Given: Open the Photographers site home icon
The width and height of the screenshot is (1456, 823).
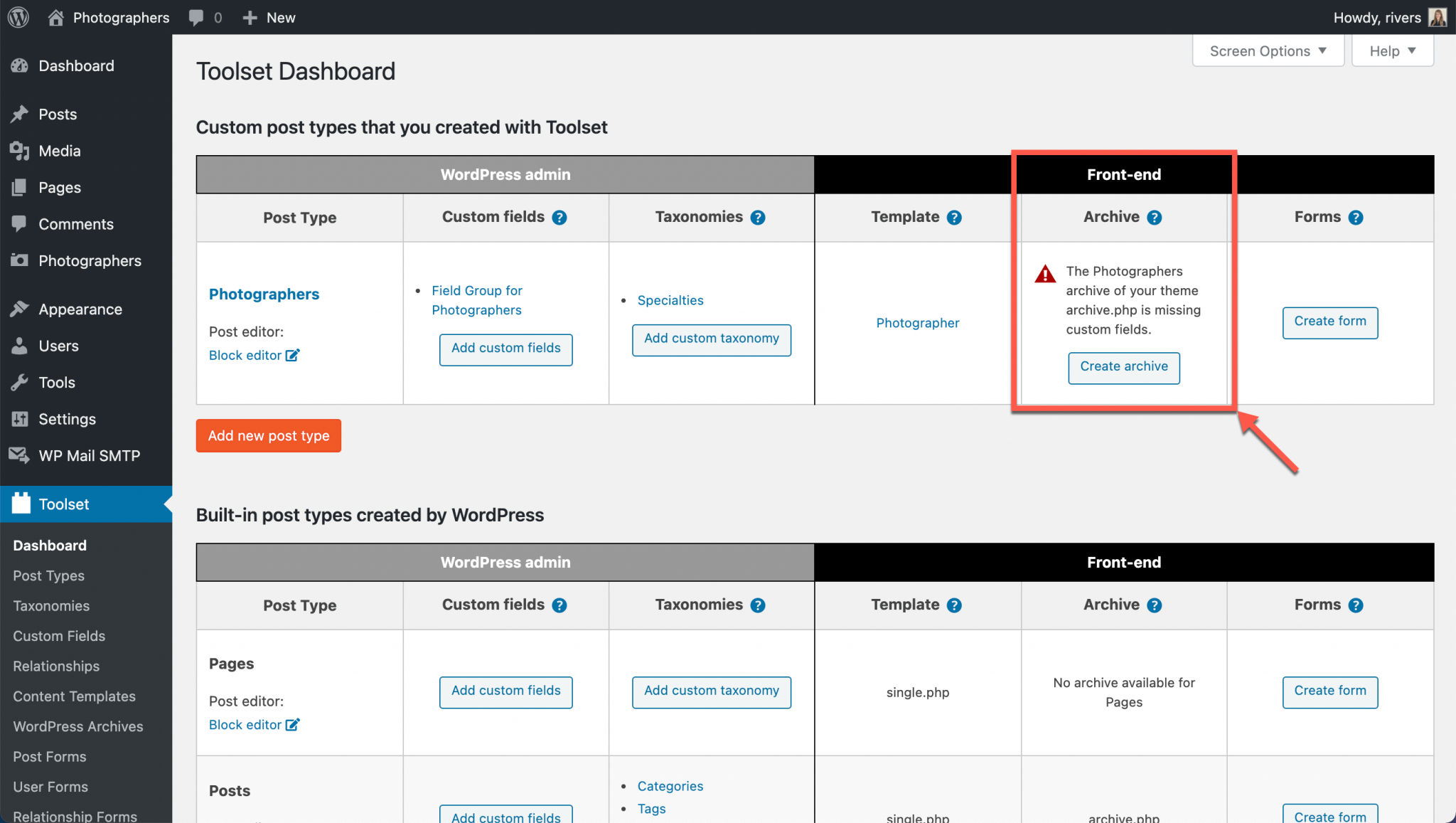Looking at the screenshot, I should (55, 18).
